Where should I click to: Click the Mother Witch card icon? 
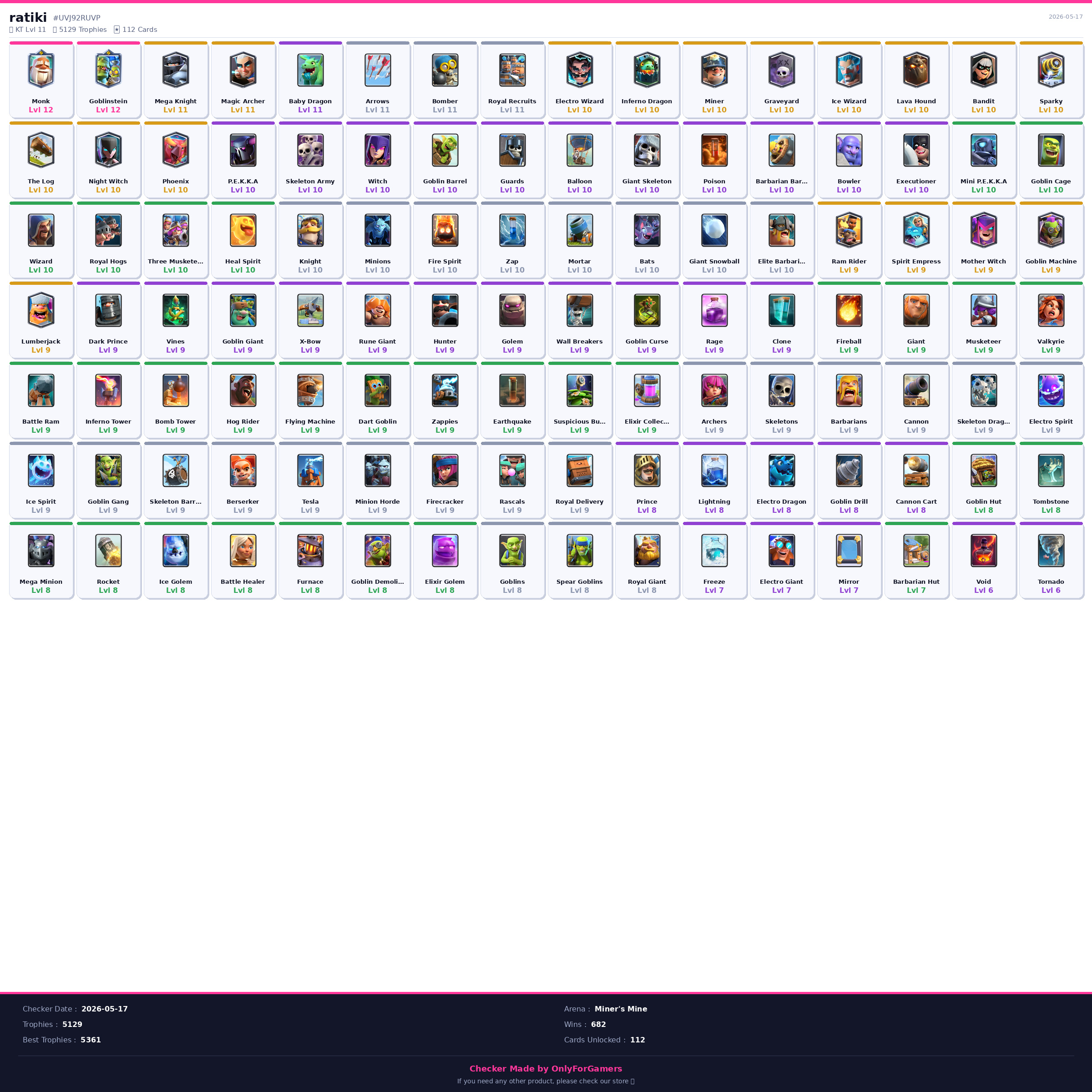click(x=984, y=230)
